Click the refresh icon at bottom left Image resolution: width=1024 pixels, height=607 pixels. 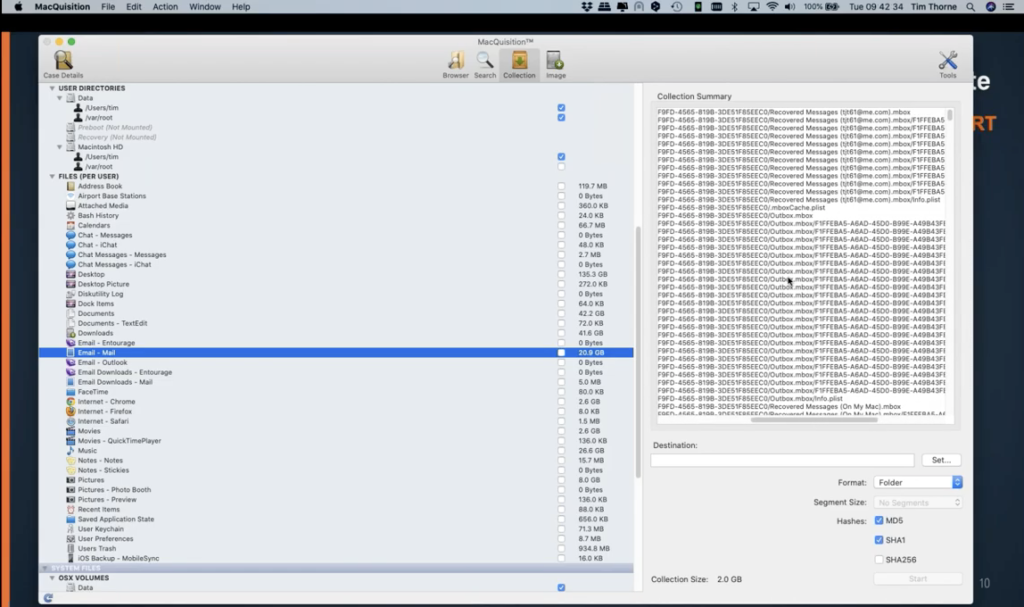pyautogui.click(x=48, y=598)
